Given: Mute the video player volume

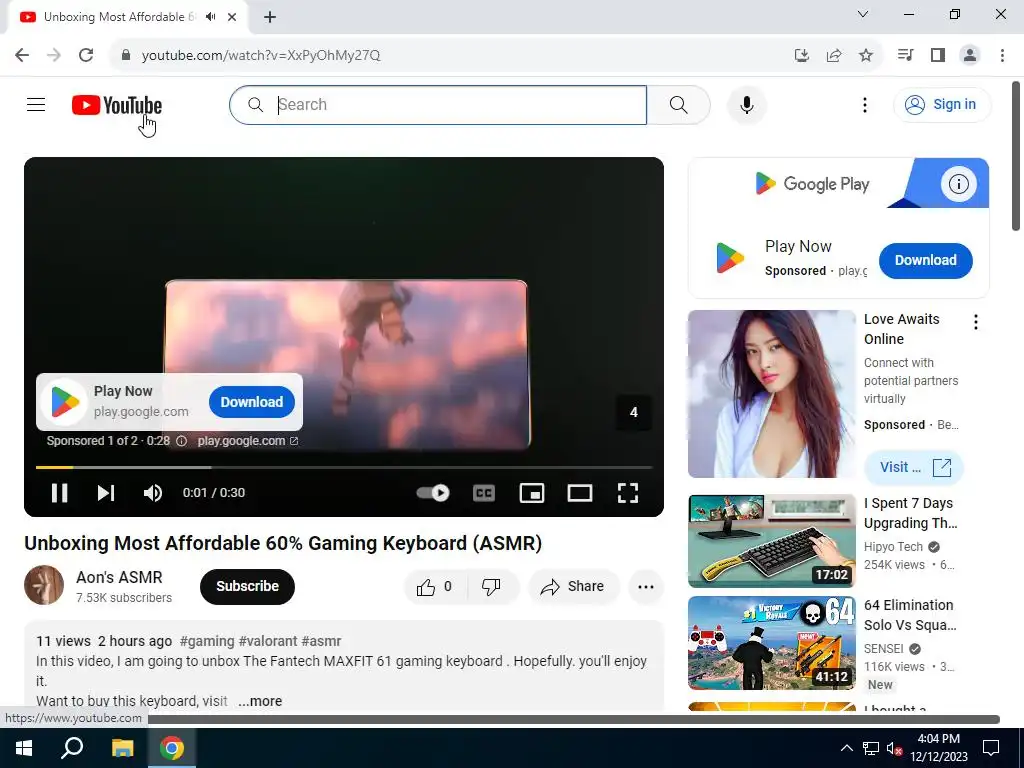Looking at the screenshot, I should point(152,493).
